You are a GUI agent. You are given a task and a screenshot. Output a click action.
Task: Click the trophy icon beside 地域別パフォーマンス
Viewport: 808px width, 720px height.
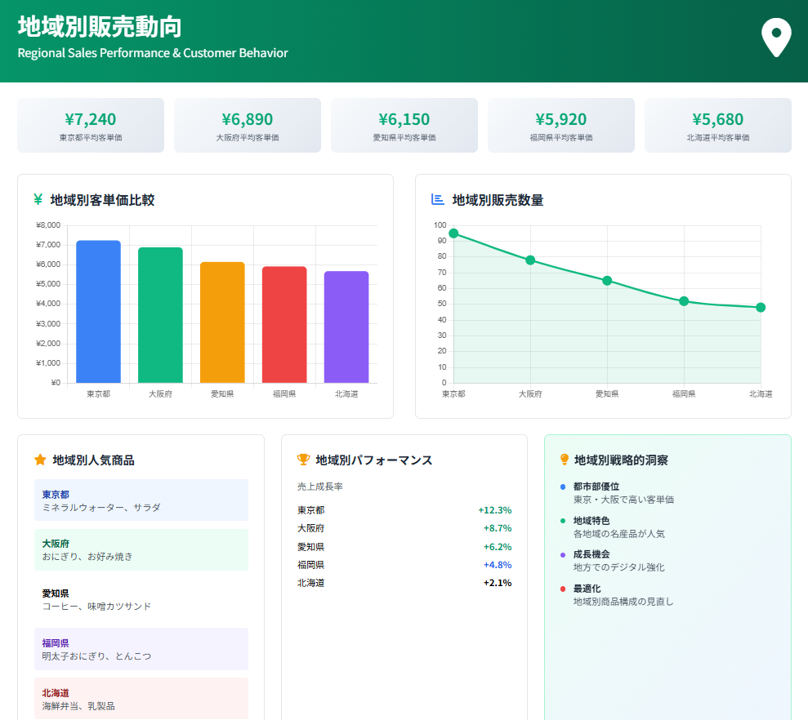303,460
